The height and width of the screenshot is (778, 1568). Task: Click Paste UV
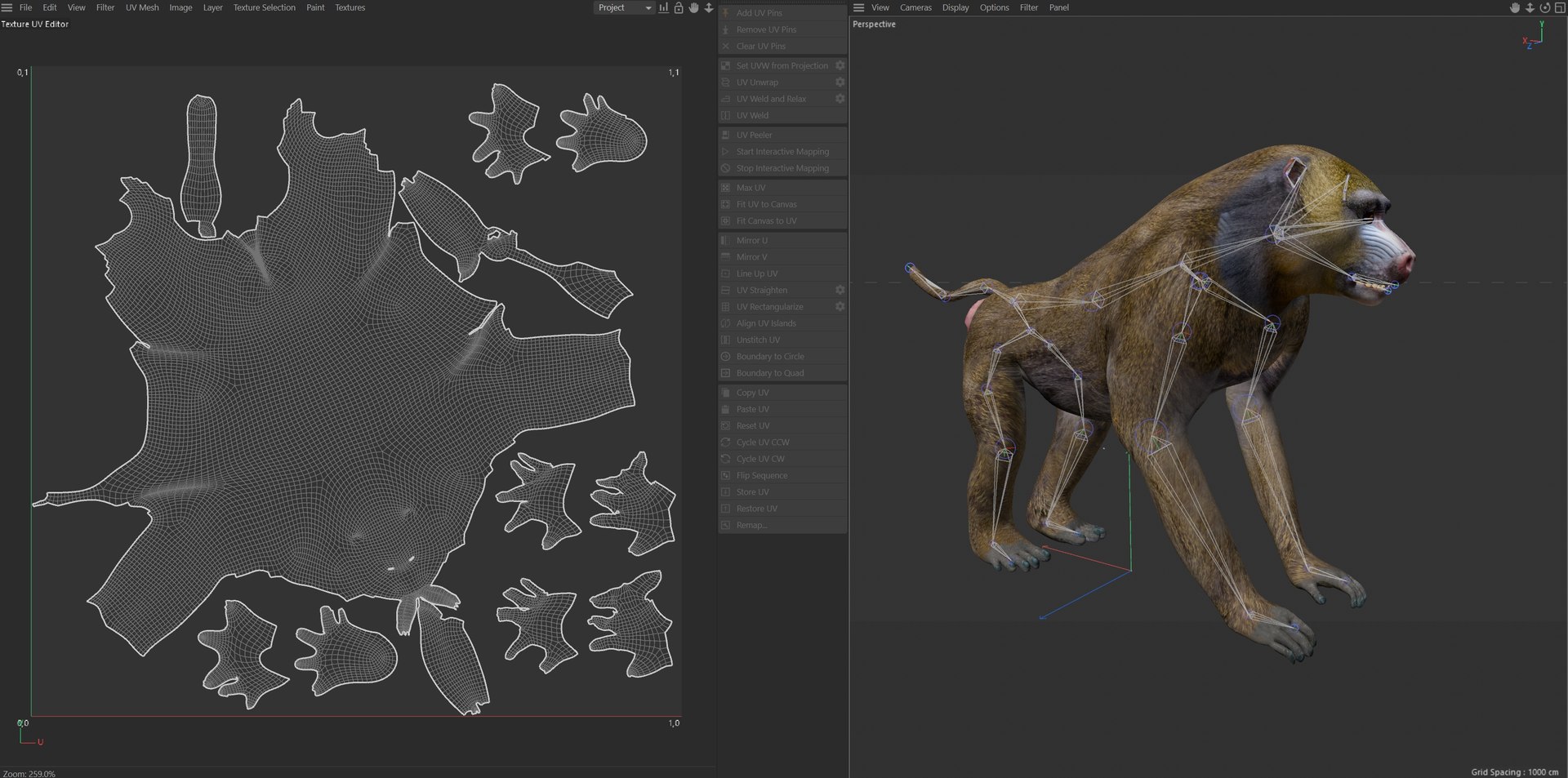782,409
